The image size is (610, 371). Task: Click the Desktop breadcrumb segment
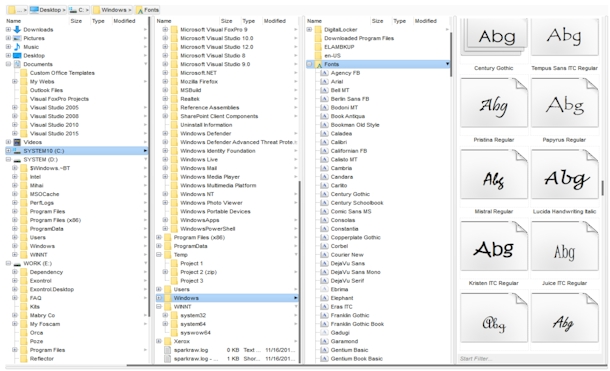pos(48,10)
